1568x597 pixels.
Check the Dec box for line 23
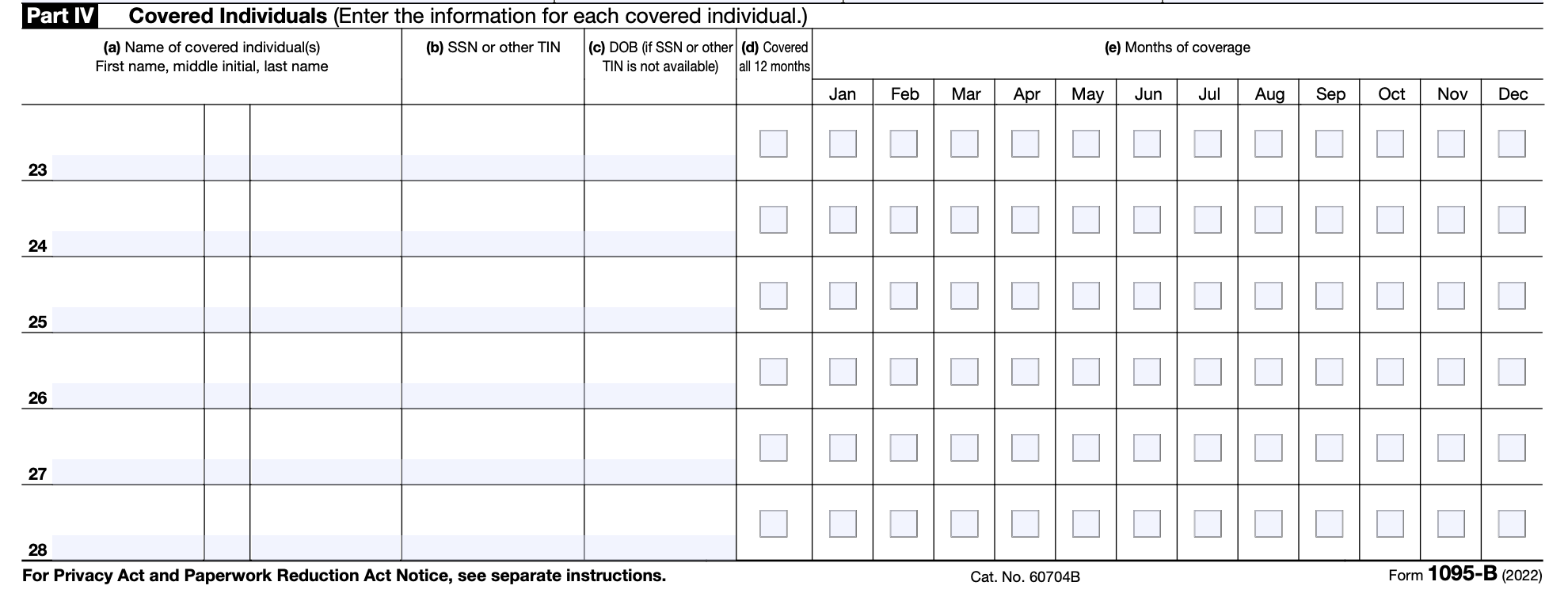pos(1511,143)
